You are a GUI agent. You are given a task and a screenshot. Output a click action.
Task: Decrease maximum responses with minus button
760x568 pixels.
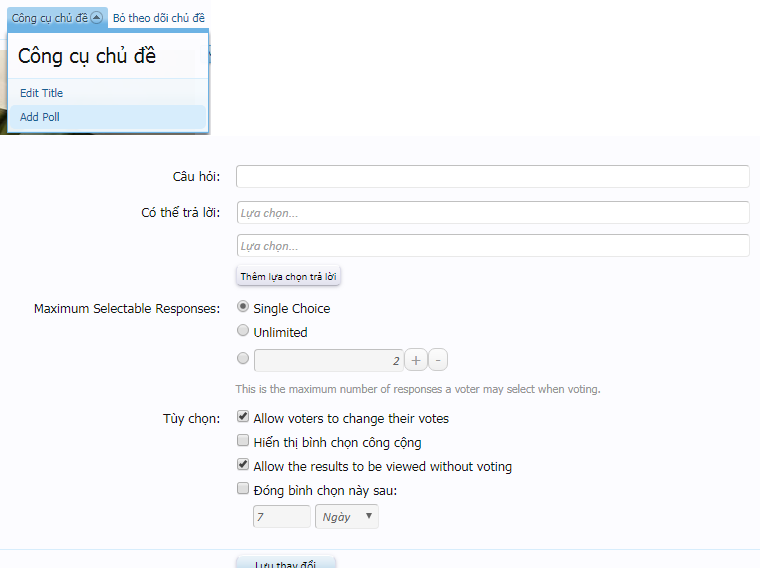(439, 360)
